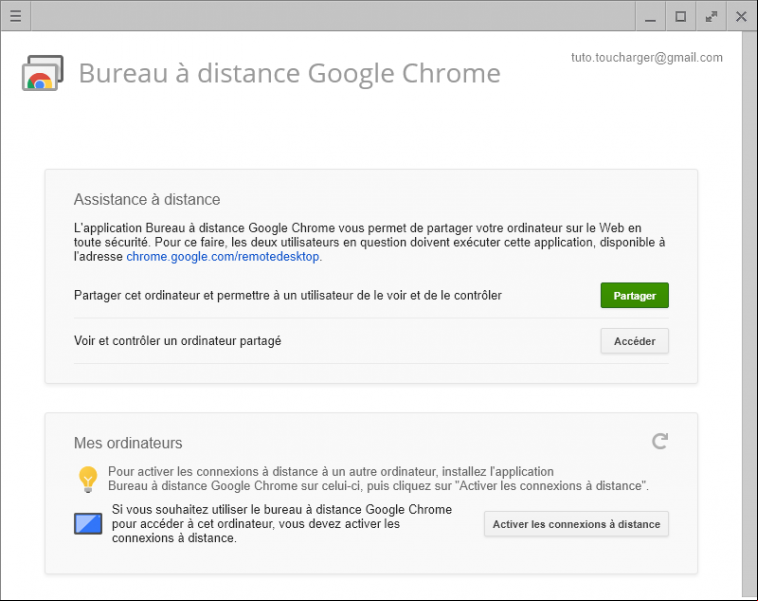Image resolution: width=758 pixels, height=601 pixels.
Task: Close the Remote Desktop window
Action: coord(741,16)
